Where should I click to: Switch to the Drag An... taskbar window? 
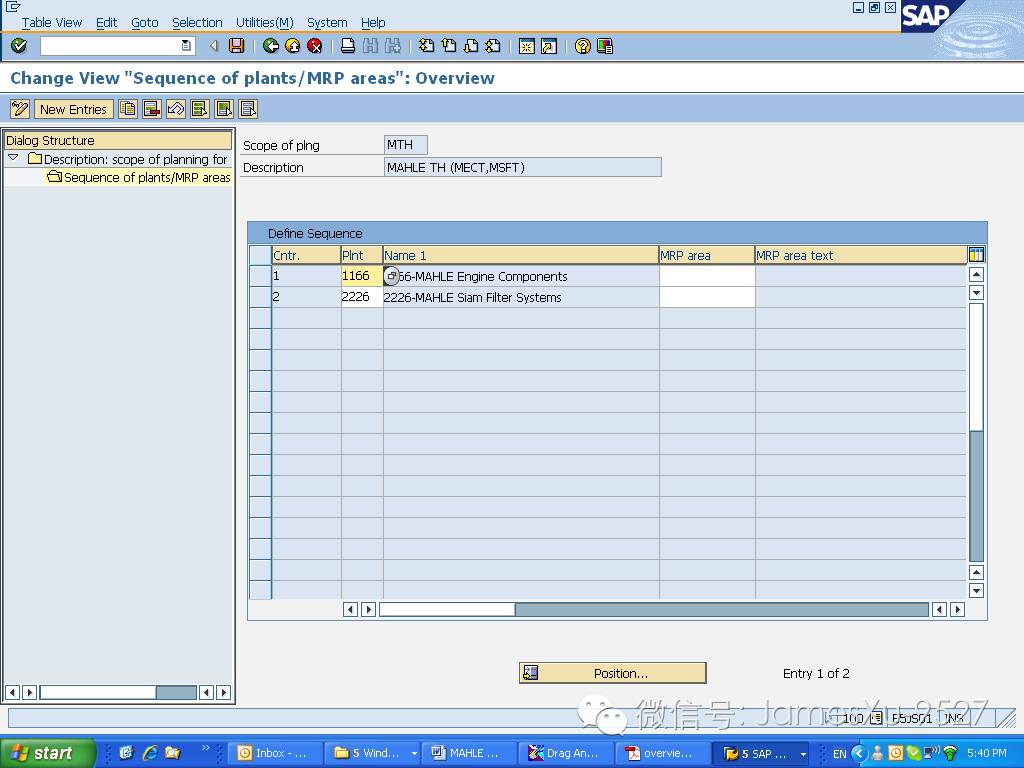567,752
